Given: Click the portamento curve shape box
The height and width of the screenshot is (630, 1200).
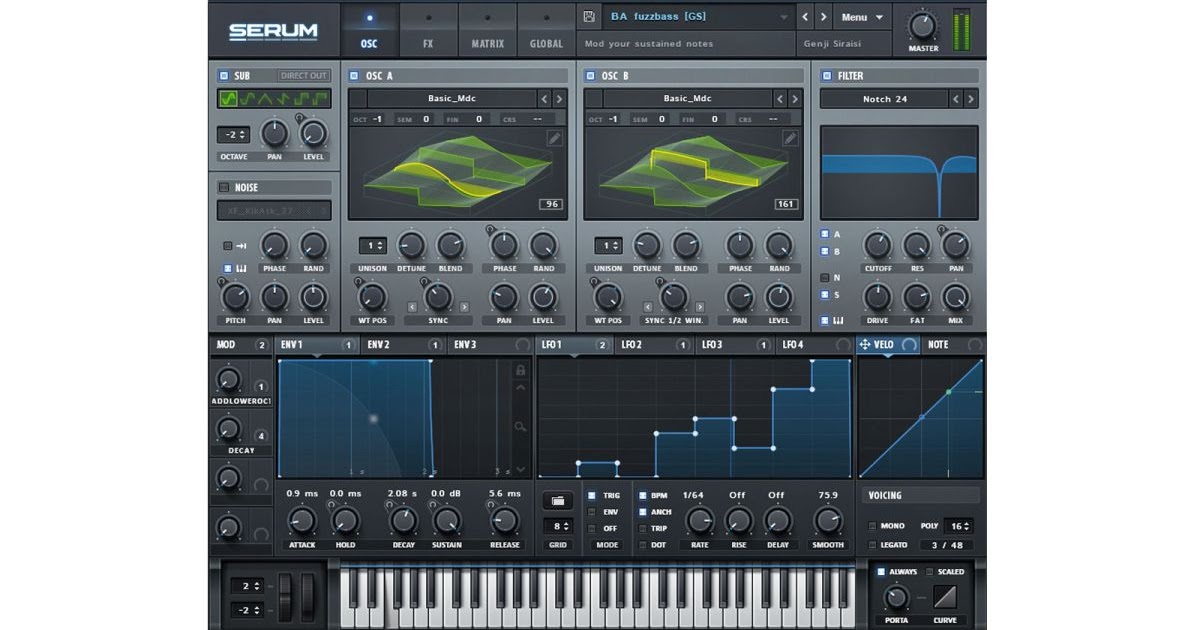Looking at the screenshot, I should click(945, 597).
